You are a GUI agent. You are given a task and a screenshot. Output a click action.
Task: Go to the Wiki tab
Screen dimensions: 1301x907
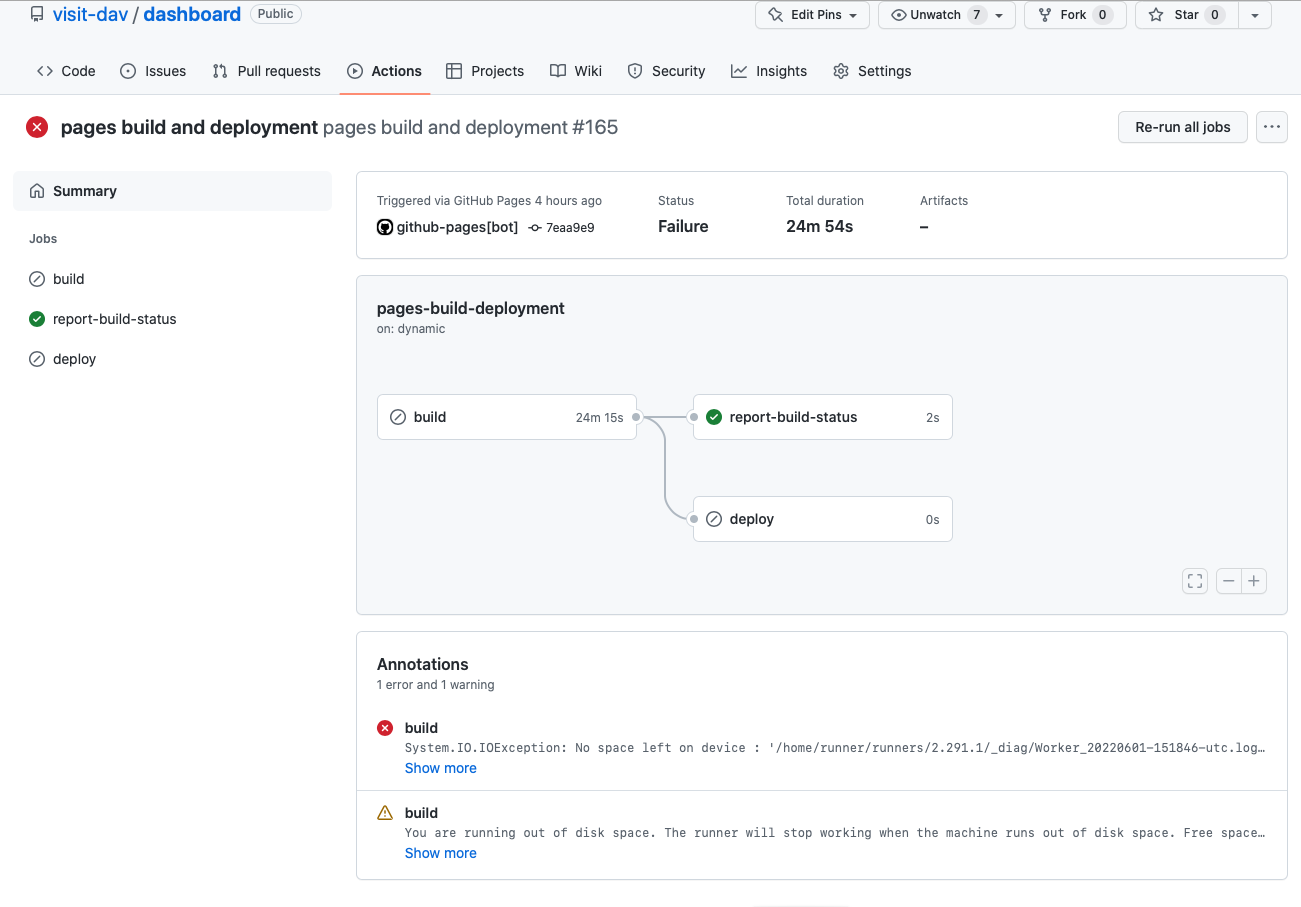[x=576, y=71]
